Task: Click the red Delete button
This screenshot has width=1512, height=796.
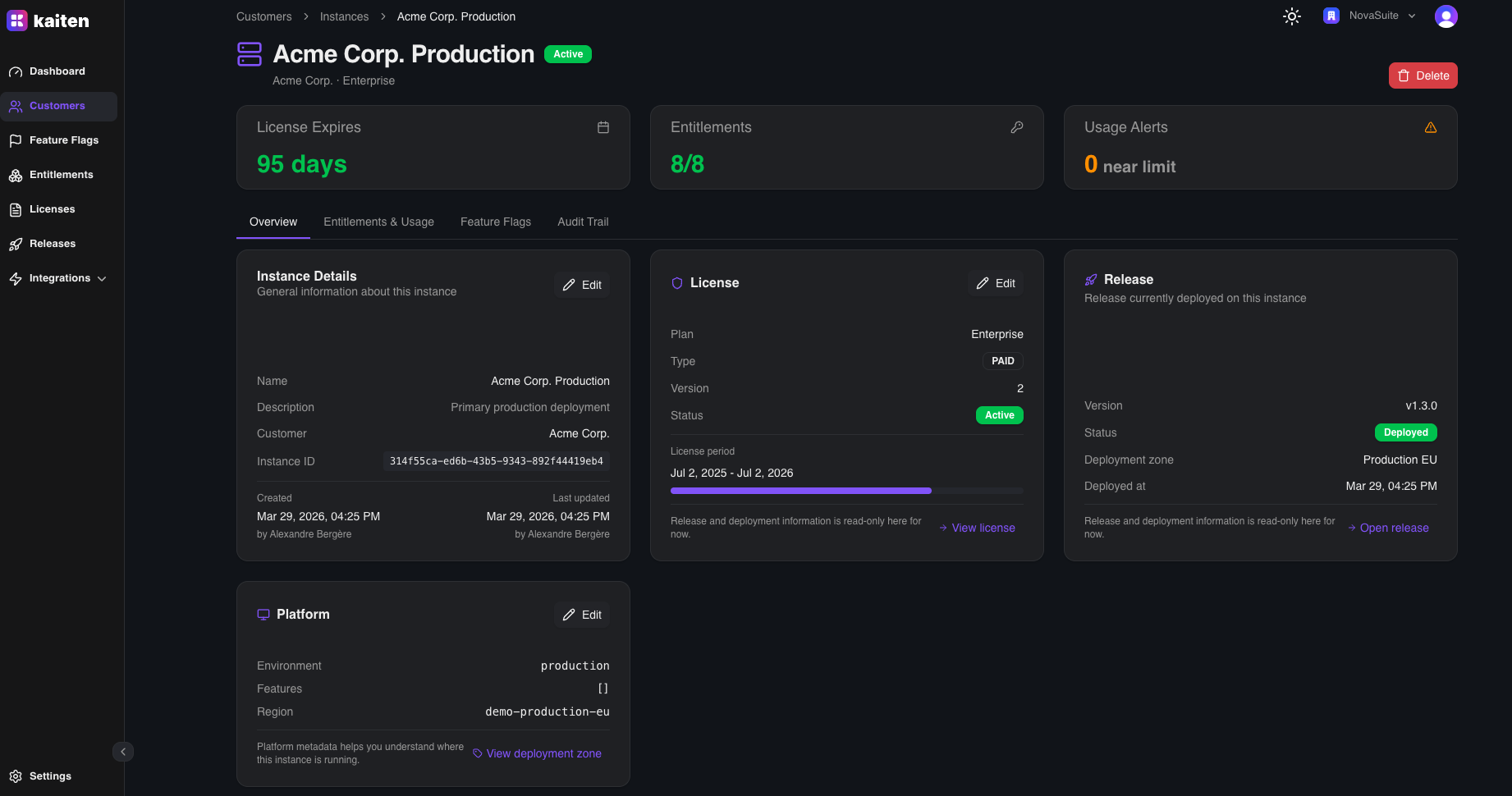Action: (1423, 75)
